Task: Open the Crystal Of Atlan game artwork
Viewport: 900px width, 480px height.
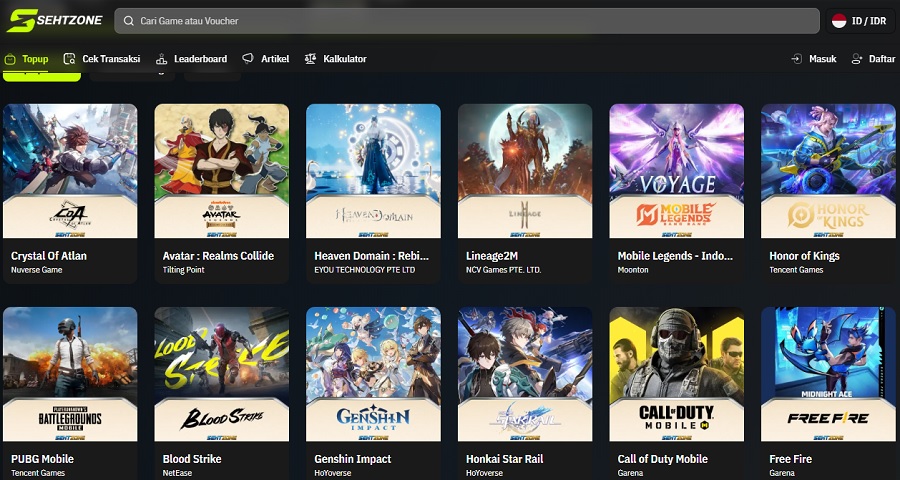Action: (70, 171)
